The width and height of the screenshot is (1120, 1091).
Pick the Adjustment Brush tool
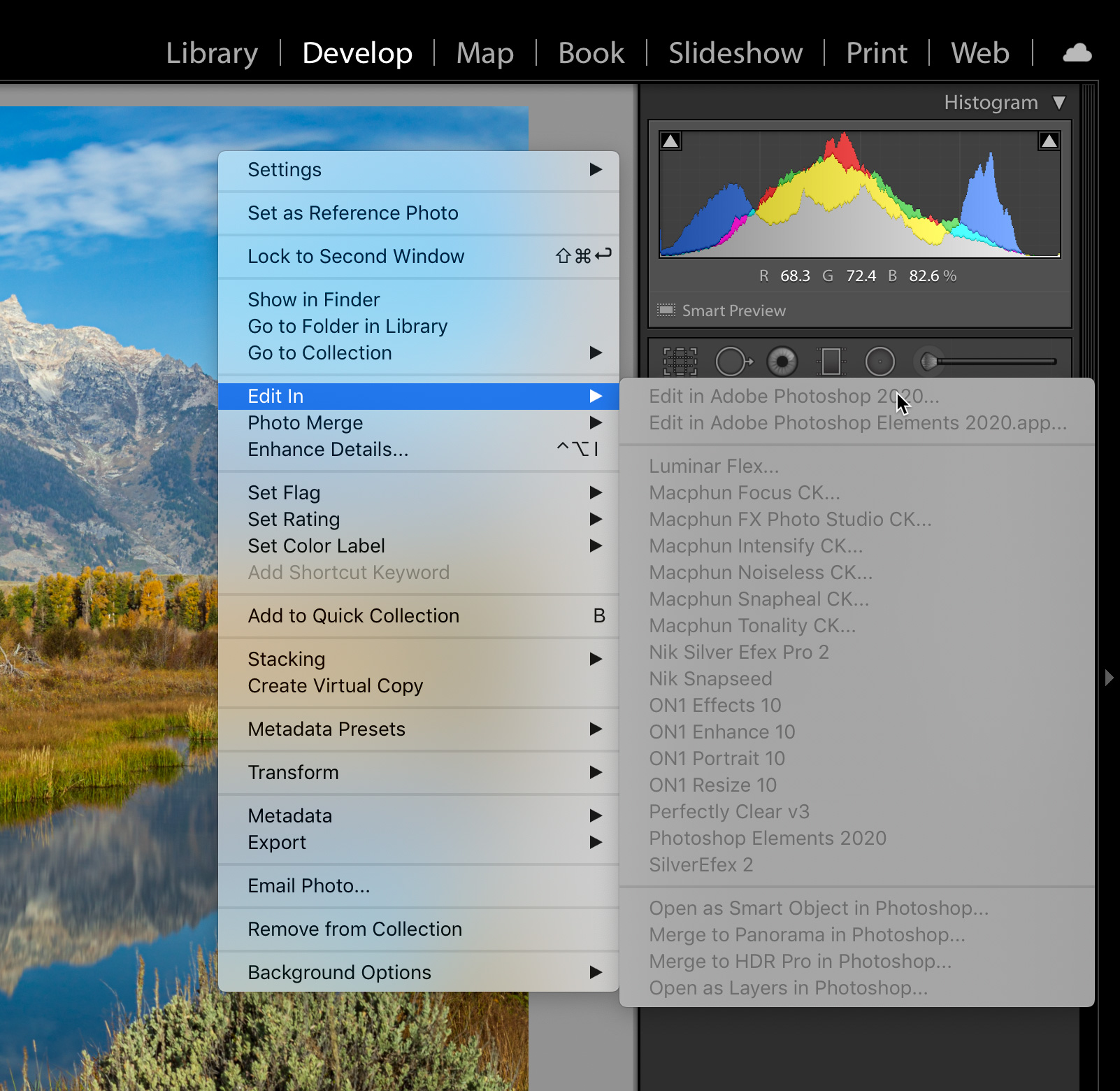click(x=930, y=362)
